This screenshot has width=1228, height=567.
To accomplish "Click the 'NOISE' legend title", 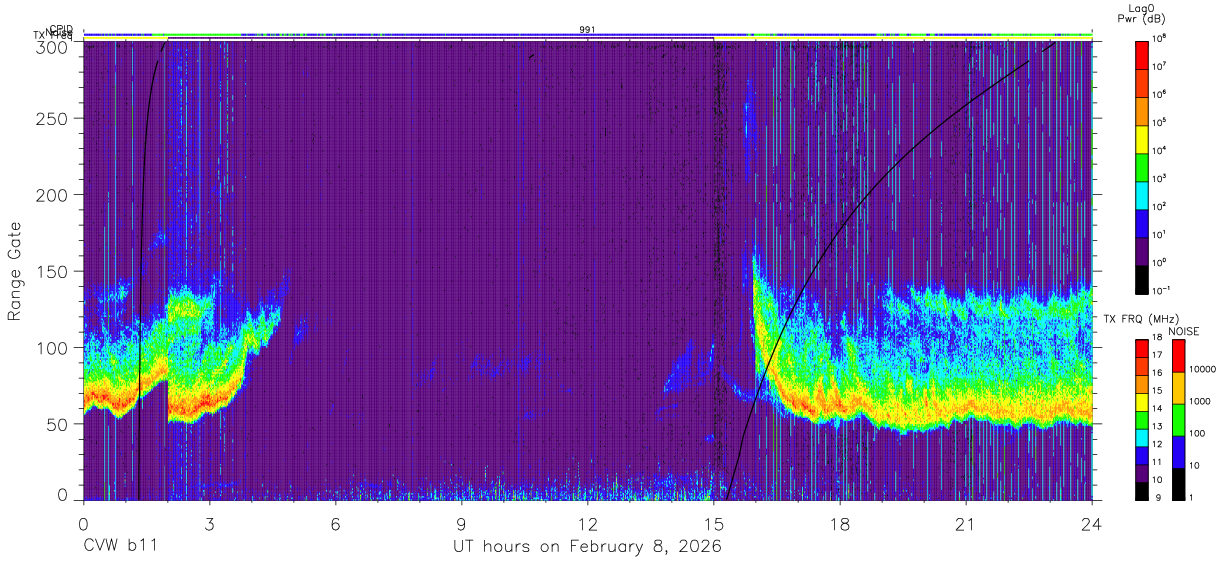I will pyautogui.click(x=1183, y=331).
